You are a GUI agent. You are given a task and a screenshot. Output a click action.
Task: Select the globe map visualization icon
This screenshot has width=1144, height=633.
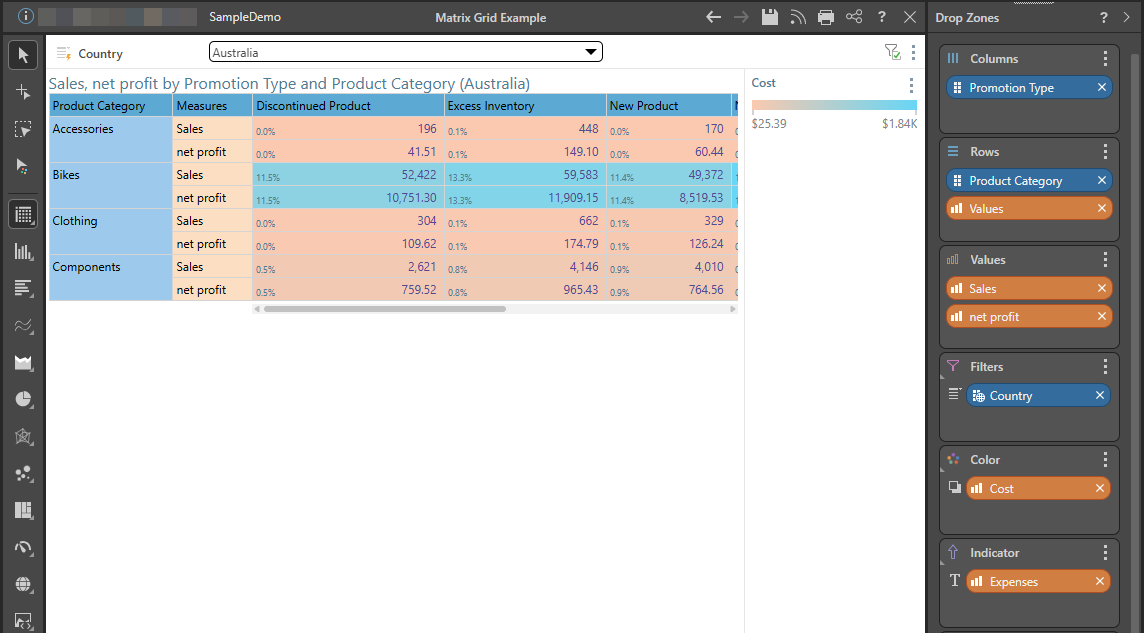[24, 584]
